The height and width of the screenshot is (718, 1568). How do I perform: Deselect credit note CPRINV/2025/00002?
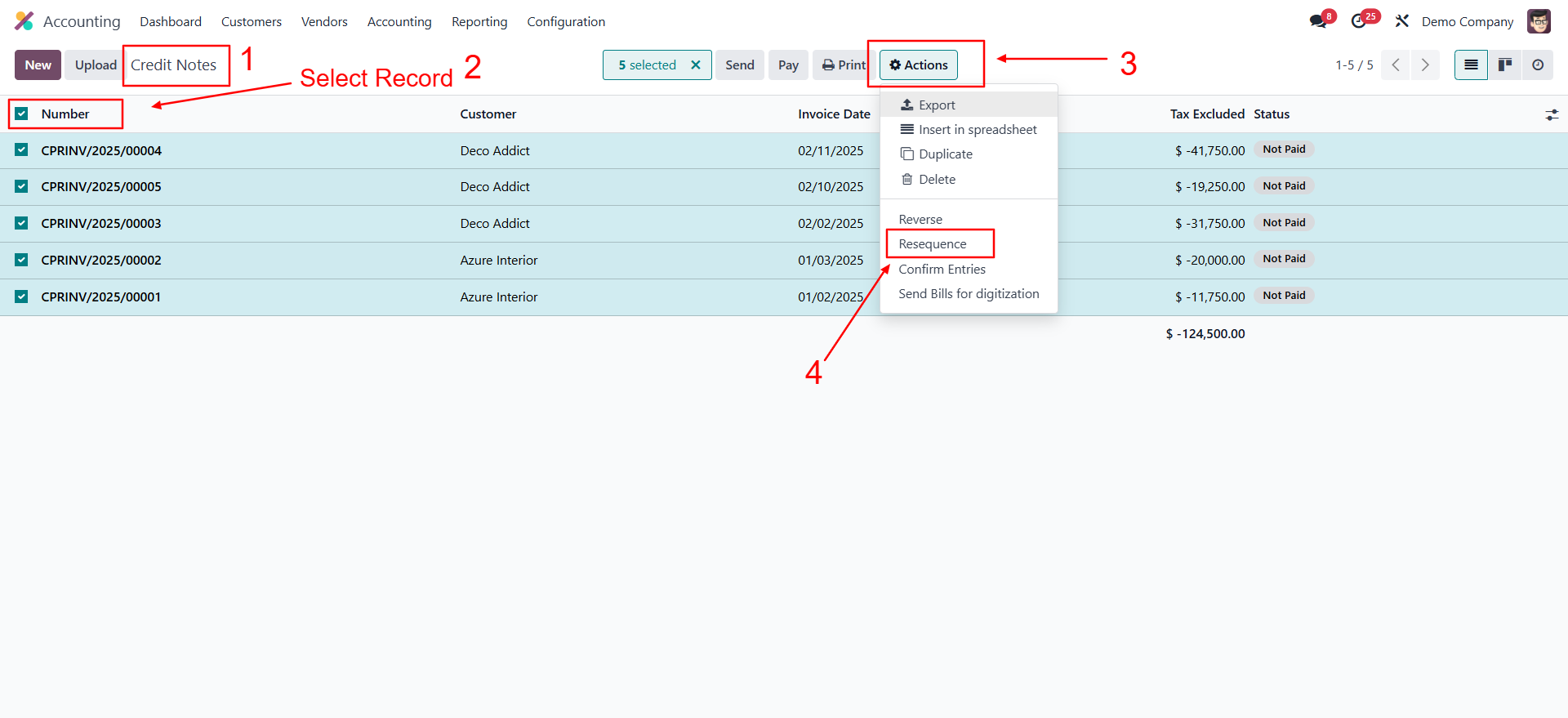(x=22, y=261)
